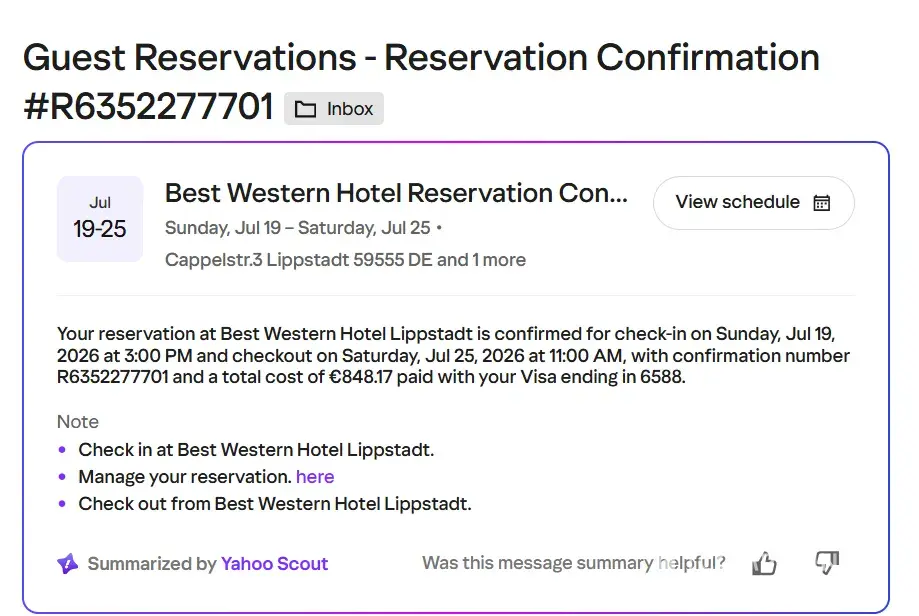Click the reservation summary paragraph

click(x=453, y=355)
